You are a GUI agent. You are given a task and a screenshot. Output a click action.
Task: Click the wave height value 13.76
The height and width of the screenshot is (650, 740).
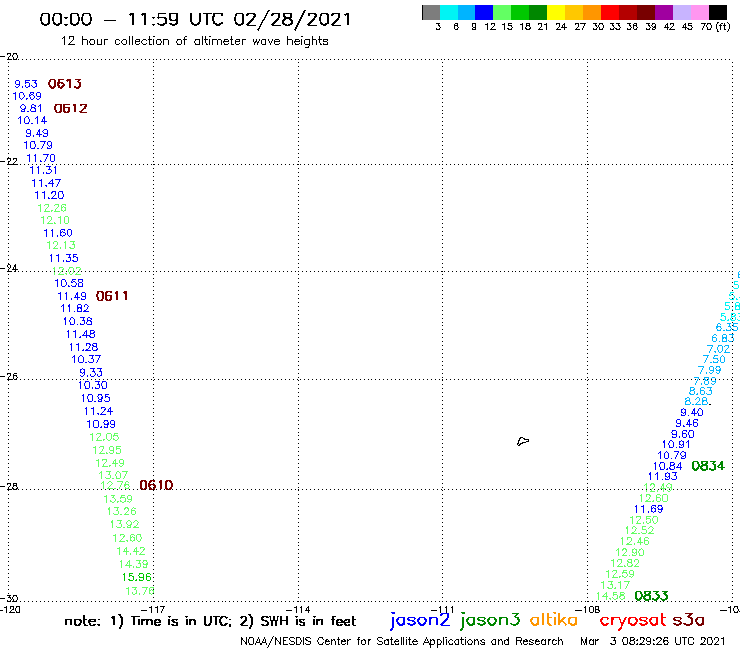pos(140,591)
